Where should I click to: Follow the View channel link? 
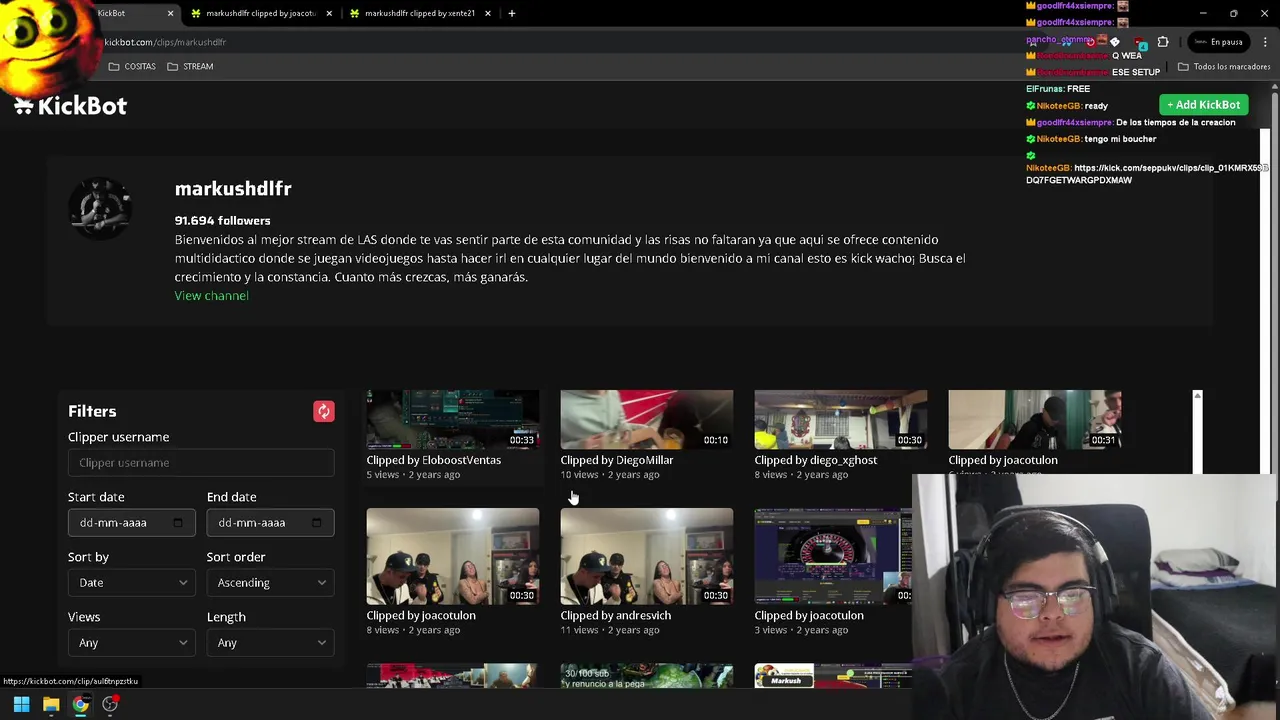click(x=211, y=296)
